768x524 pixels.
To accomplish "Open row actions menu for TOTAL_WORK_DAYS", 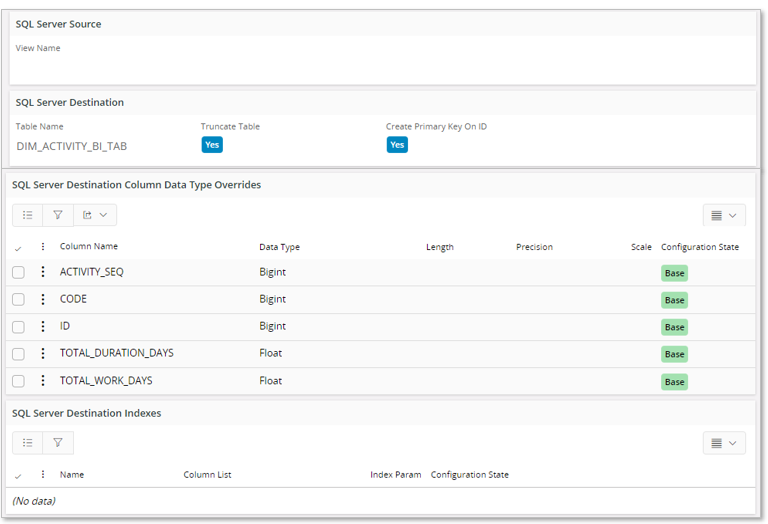I will (43, 380).
